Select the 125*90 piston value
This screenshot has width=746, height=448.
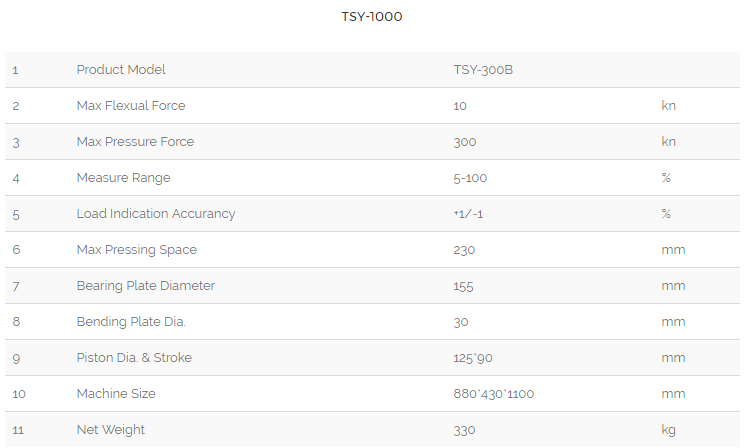point(473,358)
